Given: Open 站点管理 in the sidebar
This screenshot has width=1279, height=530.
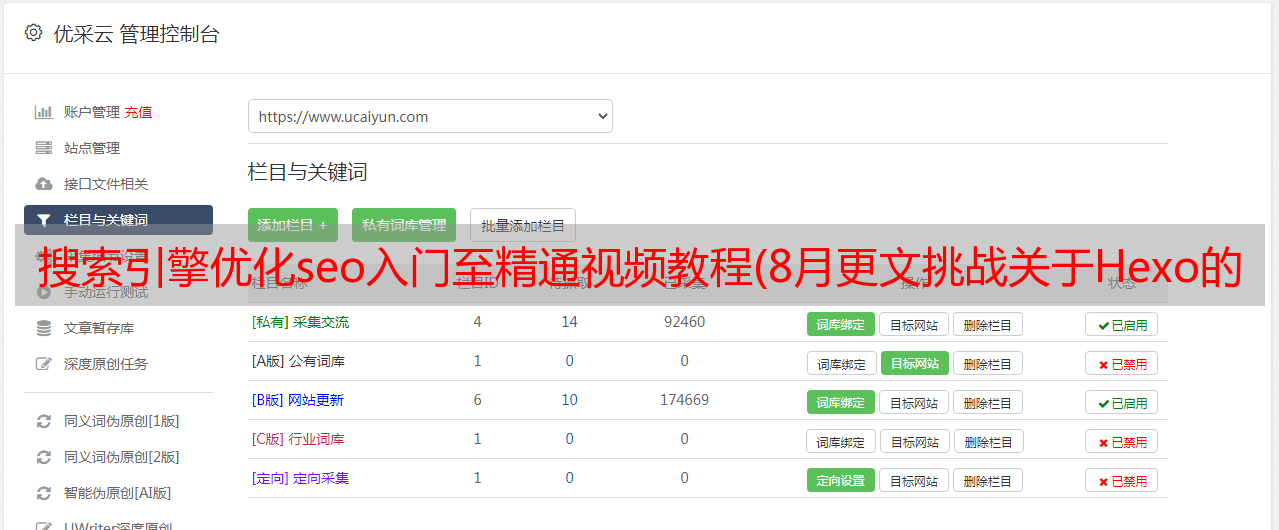Looking at the screenshot, I should pos(92,148).
